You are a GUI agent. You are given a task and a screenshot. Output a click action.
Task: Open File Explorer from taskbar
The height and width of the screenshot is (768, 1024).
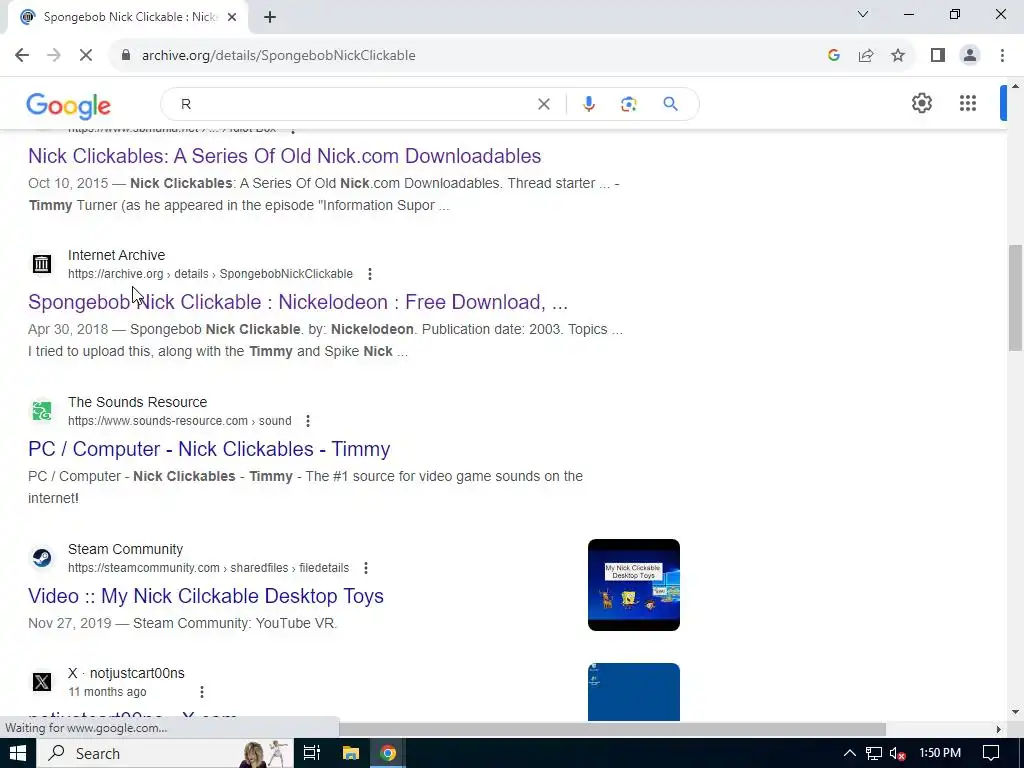click(351, 754)
